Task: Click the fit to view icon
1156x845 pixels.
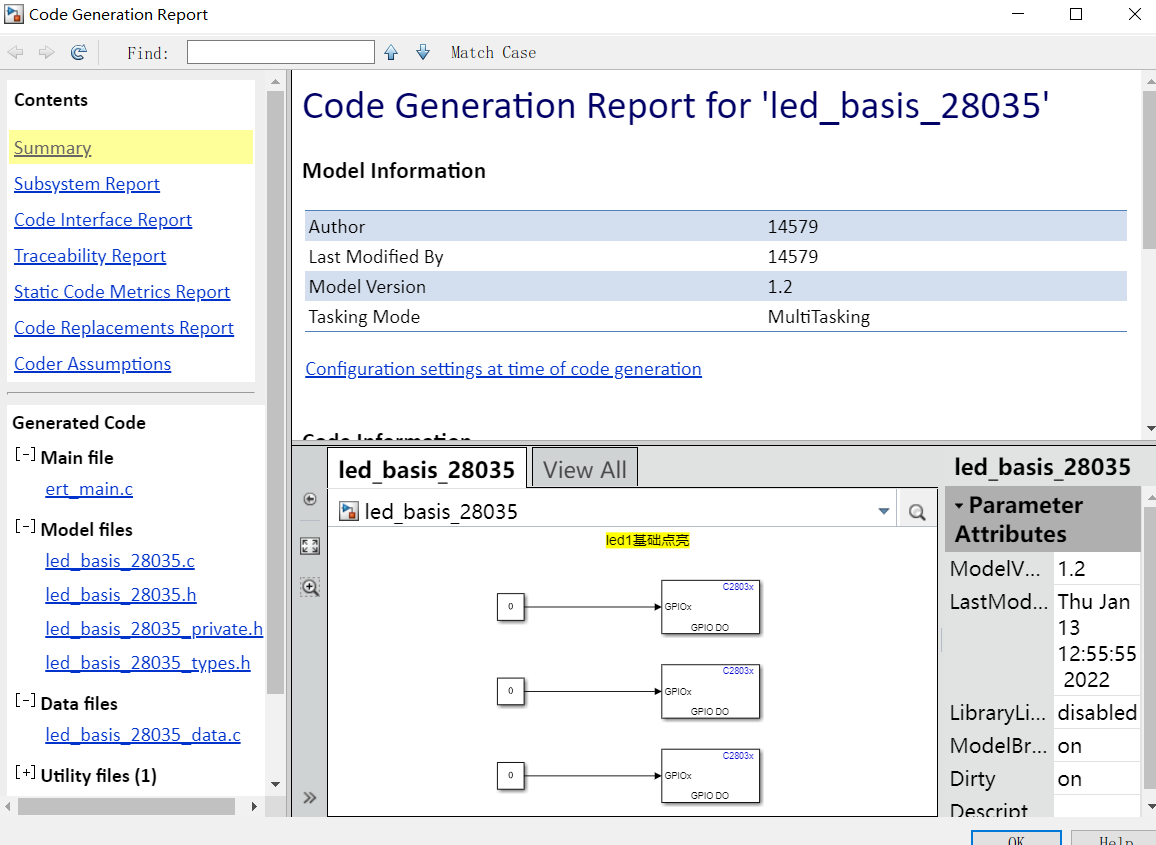Action: (310, 546)
